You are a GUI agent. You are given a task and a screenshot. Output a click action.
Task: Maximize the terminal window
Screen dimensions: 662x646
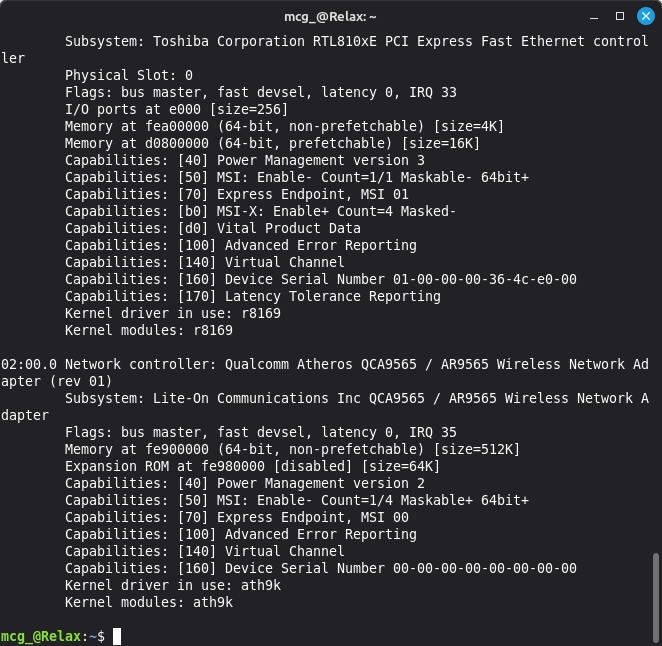tap(620, 16)
